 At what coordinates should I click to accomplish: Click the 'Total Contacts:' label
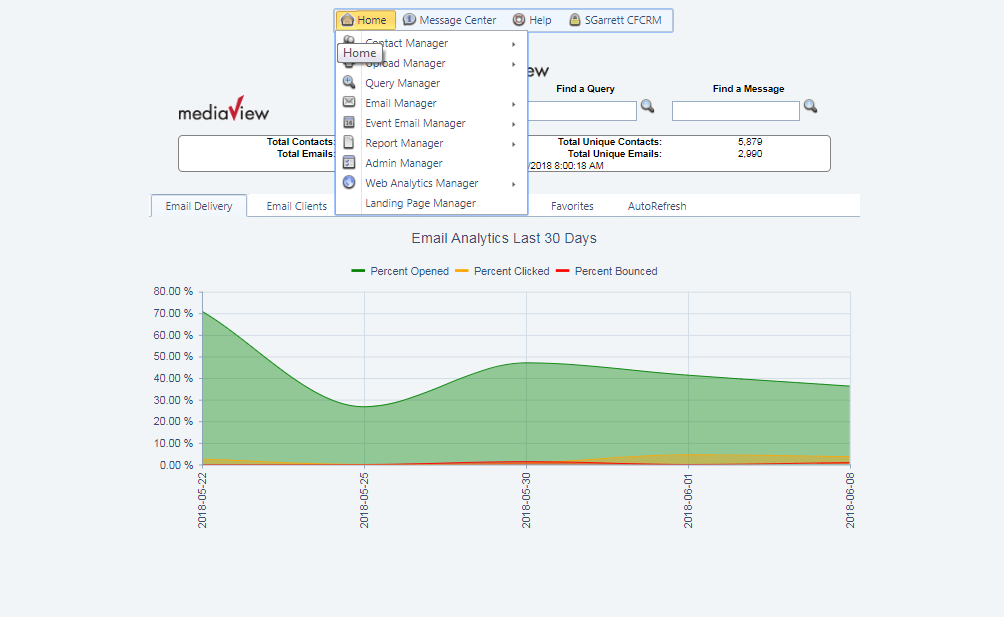pyautogui.click(x=301, y=141)
